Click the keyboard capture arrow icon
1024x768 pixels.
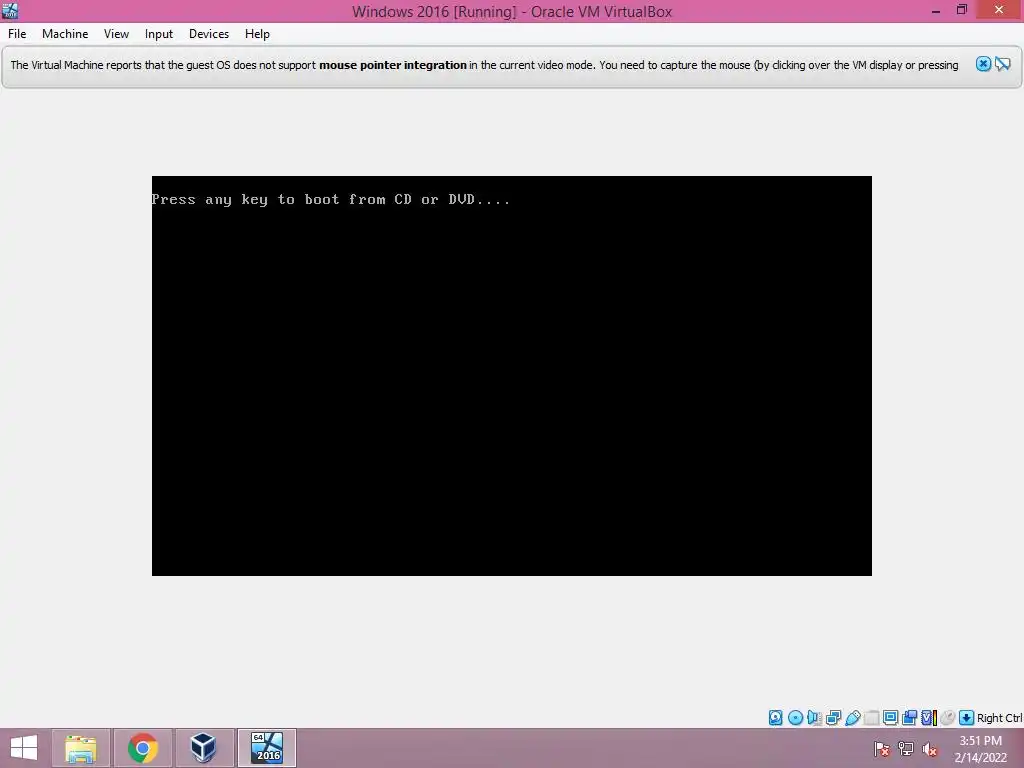[x=967, y=718]
